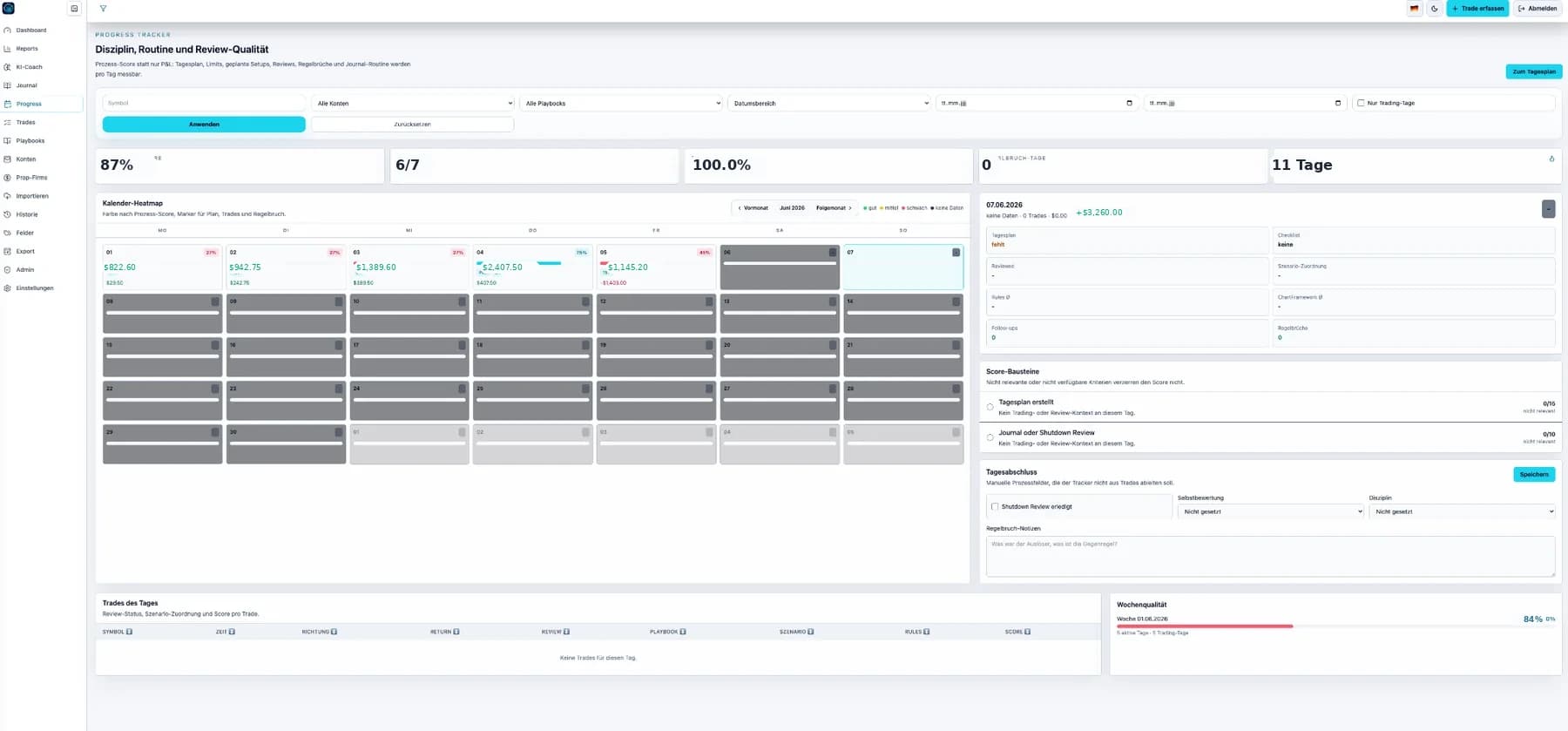Viewport: 1568px width, 731px height.
Task: Open Reports in the sidebar
Action: tap(27, 49)
